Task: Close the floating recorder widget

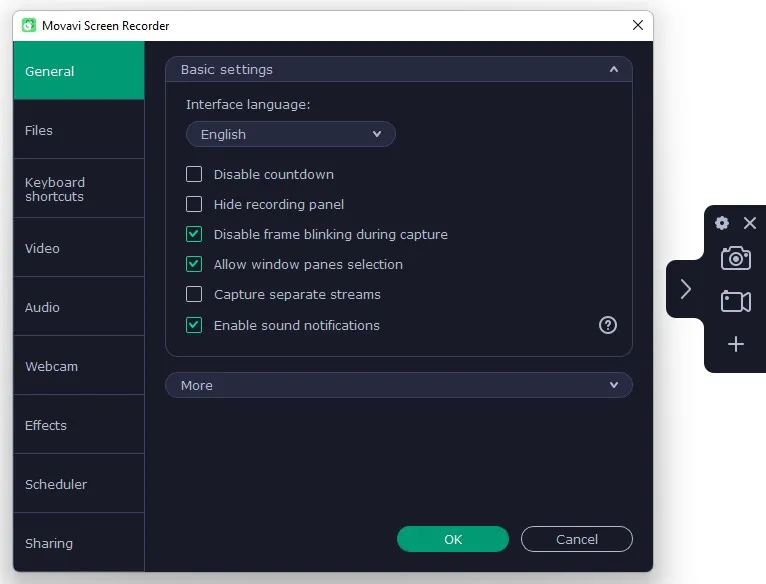Action: click(x=749, y=223)
